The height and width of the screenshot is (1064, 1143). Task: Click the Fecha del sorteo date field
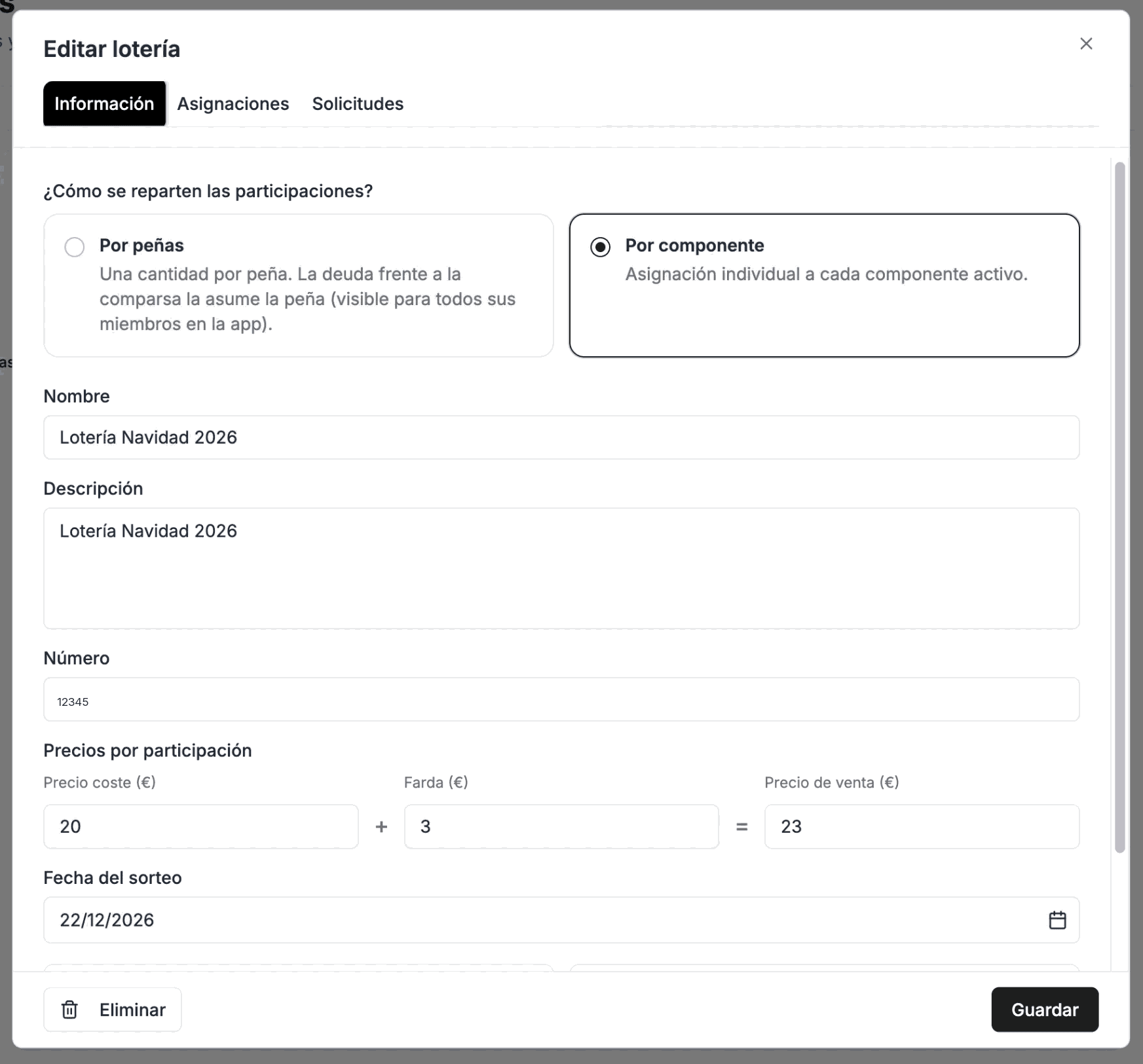(x=561, y=920)
